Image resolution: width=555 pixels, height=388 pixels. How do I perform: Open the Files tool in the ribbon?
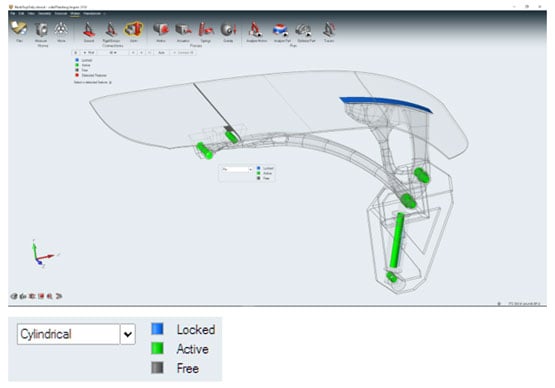pyautogui.click(x=19, y=29)
